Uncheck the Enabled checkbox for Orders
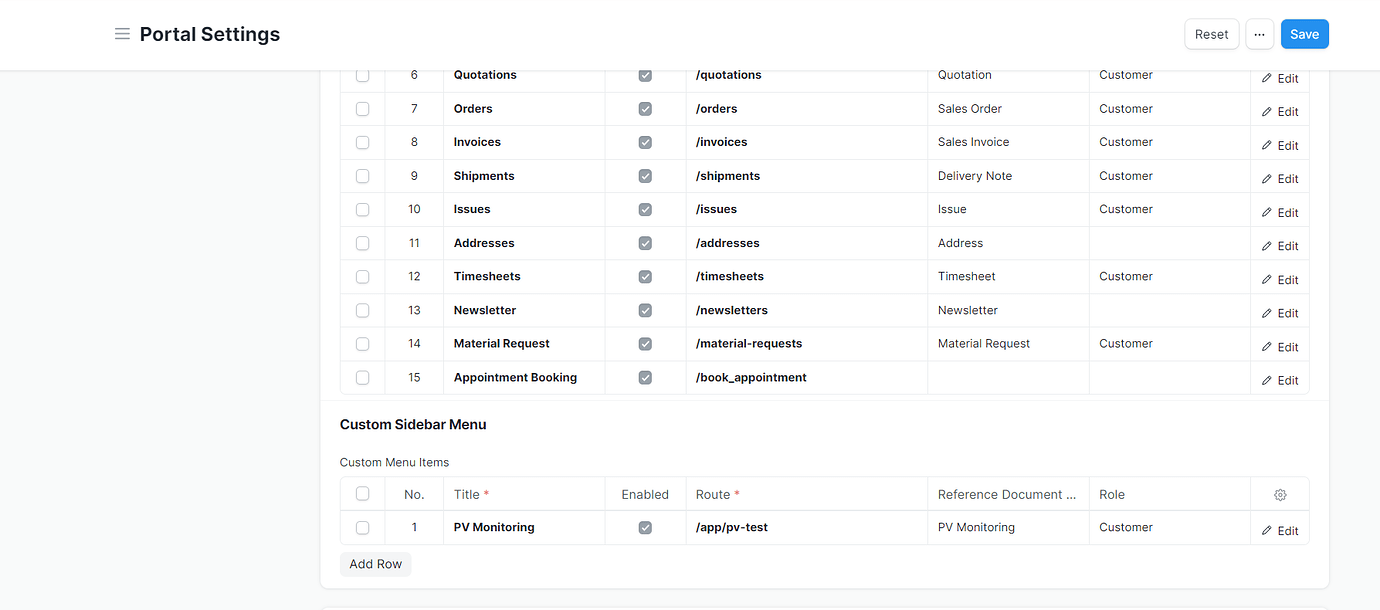This screenshot has height=610, width=1380. click(645, 108)
